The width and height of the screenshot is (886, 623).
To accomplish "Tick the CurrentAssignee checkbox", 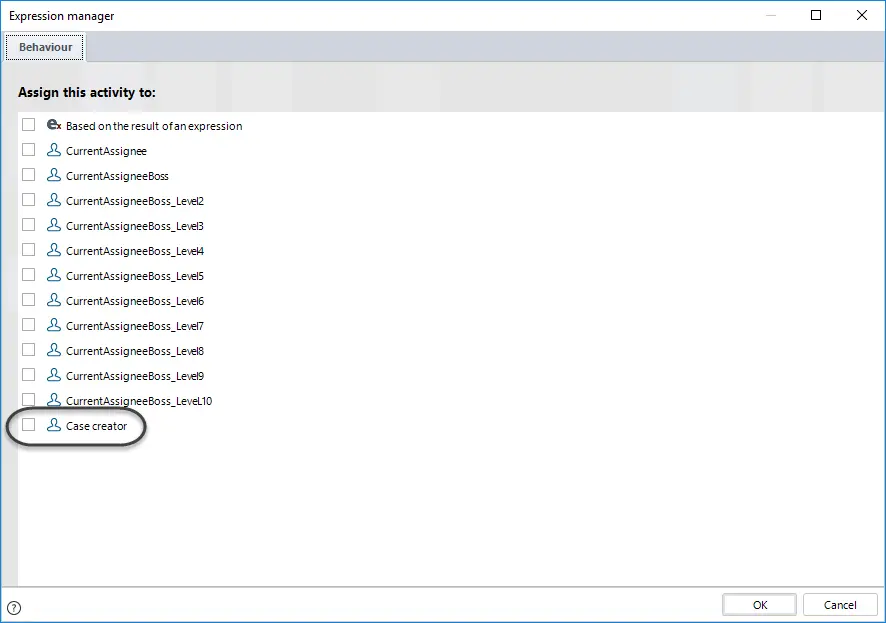I will [x=28, y=150].
